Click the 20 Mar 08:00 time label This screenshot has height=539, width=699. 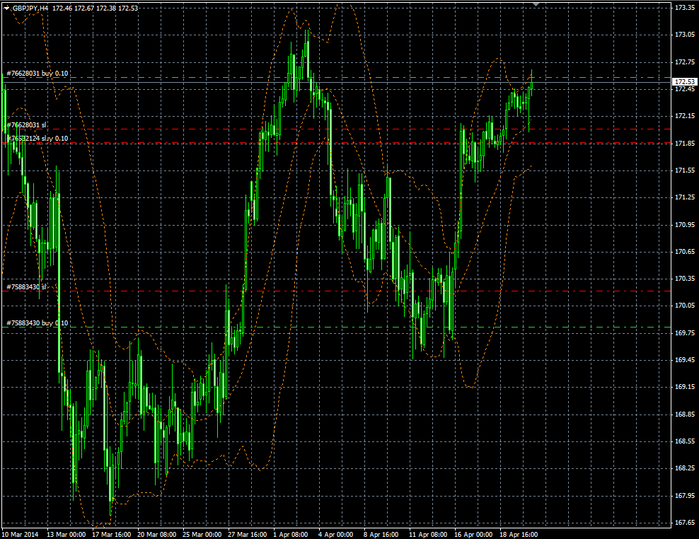[156, 534]
